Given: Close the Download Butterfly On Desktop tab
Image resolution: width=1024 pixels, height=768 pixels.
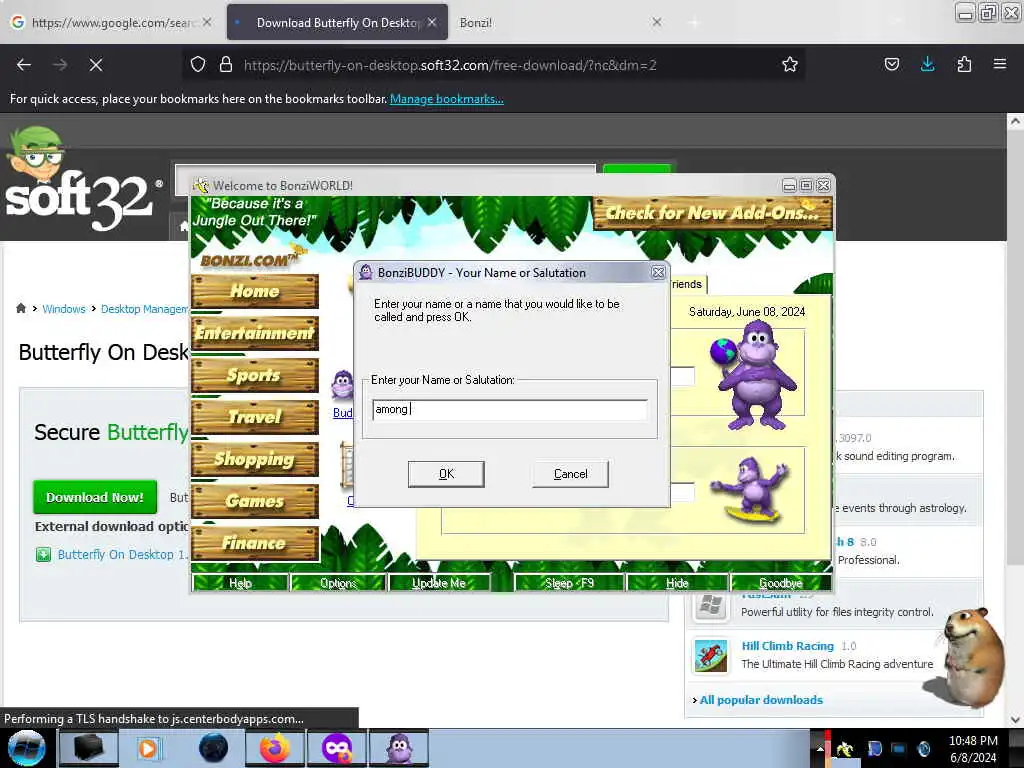Looking at the screenshot, I should (432, 22).
